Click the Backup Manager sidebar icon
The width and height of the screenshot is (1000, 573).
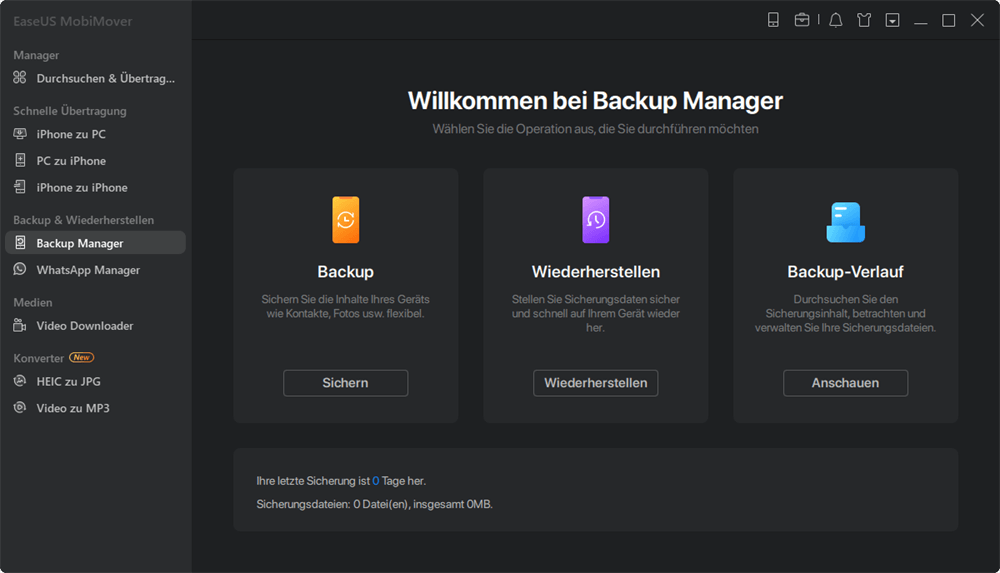coord(20,242)
